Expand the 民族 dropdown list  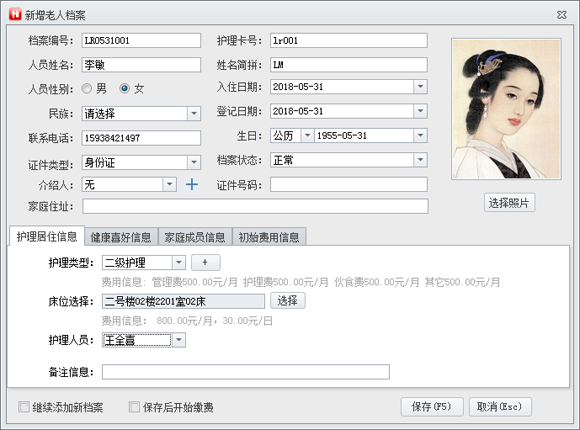pyautogui.click(x=194, y=113)
